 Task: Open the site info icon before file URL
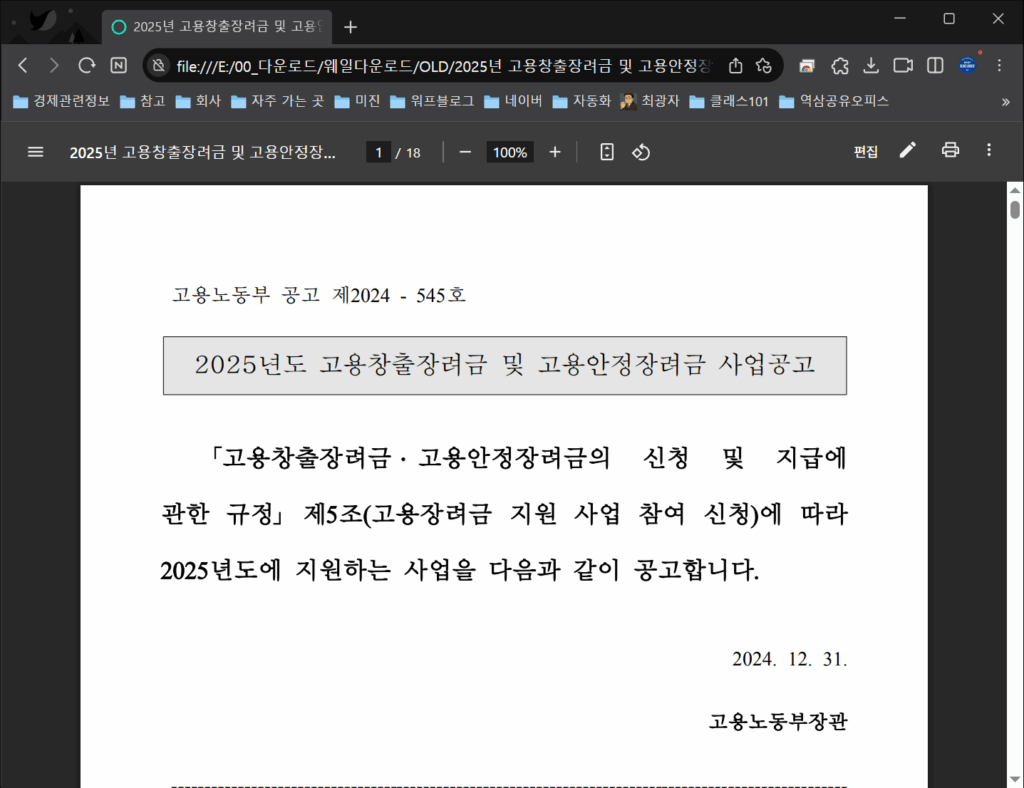(158, 65)
